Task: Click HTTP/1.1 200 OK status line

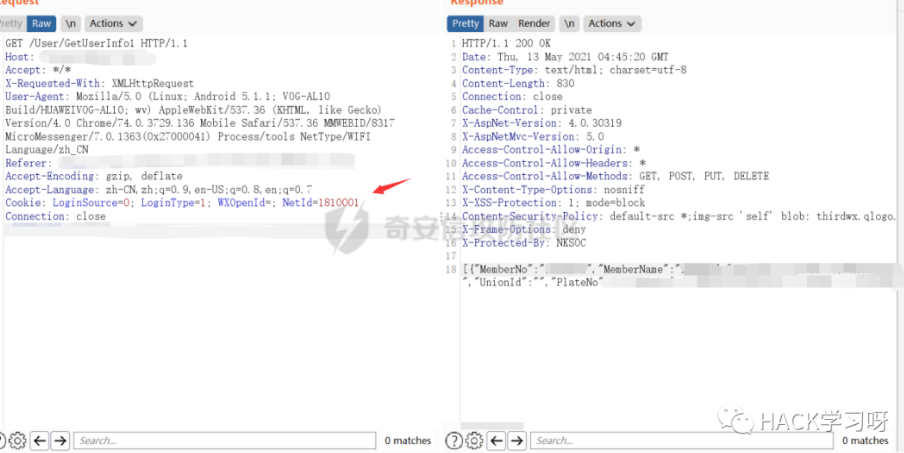Action: click(506, 44)
